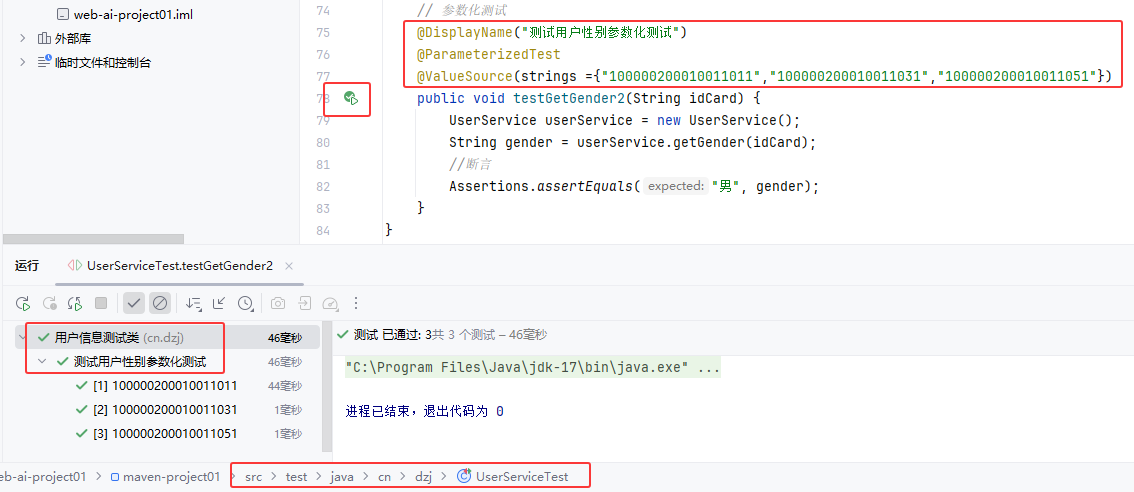
Task: Click the 运行 tool window label
Action: [27, 266]
